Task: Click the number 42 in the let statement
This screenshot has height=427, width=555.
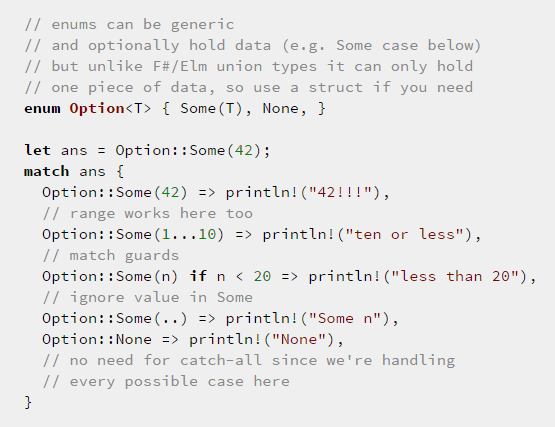Action: click(x=244, y=150)
